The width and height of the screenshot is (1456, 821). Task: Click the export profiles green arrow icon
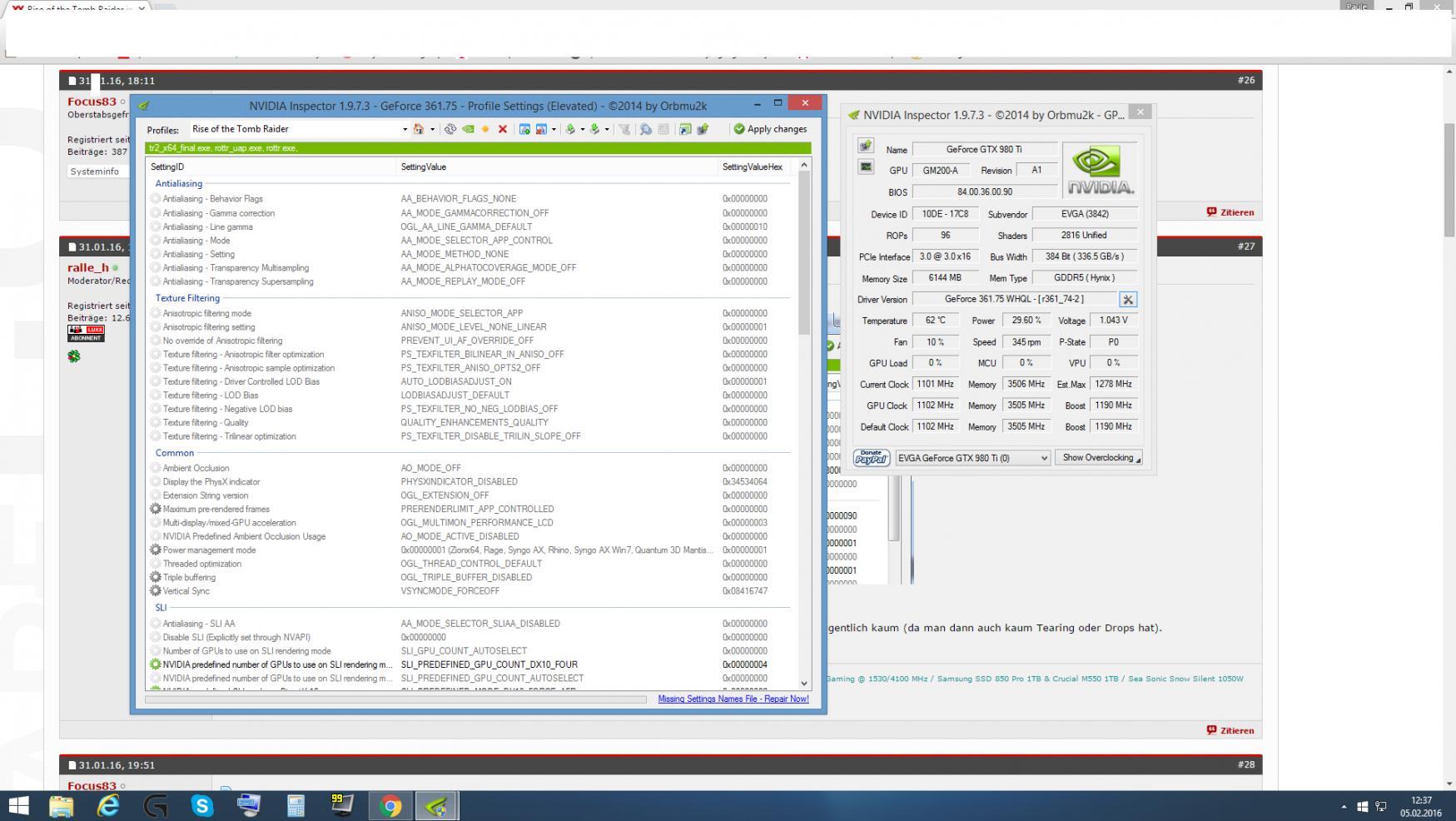coord(570,129)
